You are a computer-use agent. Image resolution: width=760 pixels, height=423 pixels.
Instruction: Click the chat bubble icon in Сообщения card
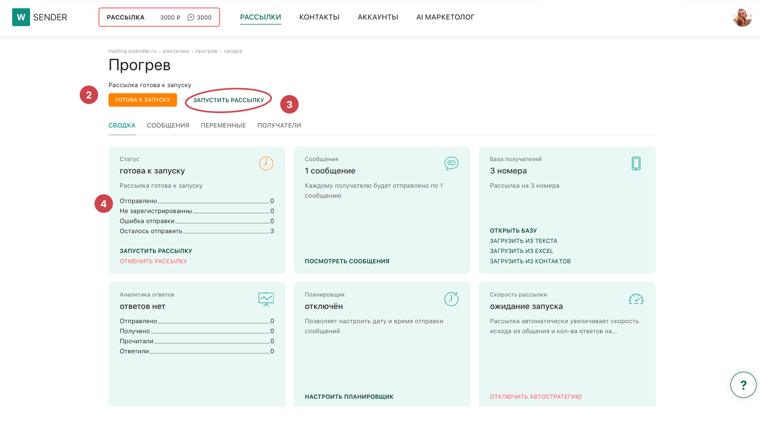point(451,163)
